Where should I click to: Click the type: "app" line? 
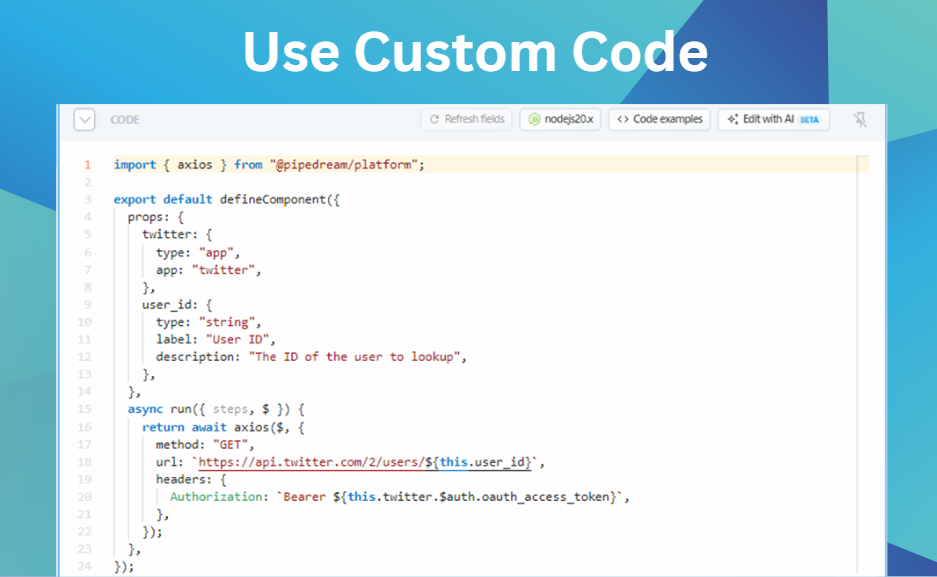[198, 253]
